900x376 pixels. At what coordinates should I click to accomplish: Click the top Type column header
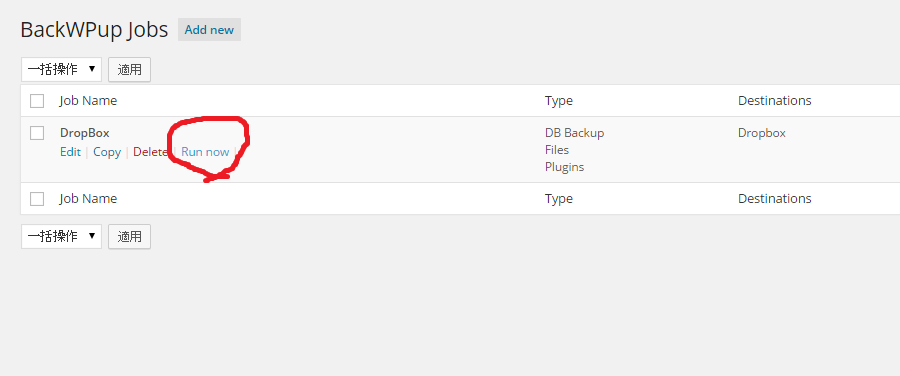558,100
